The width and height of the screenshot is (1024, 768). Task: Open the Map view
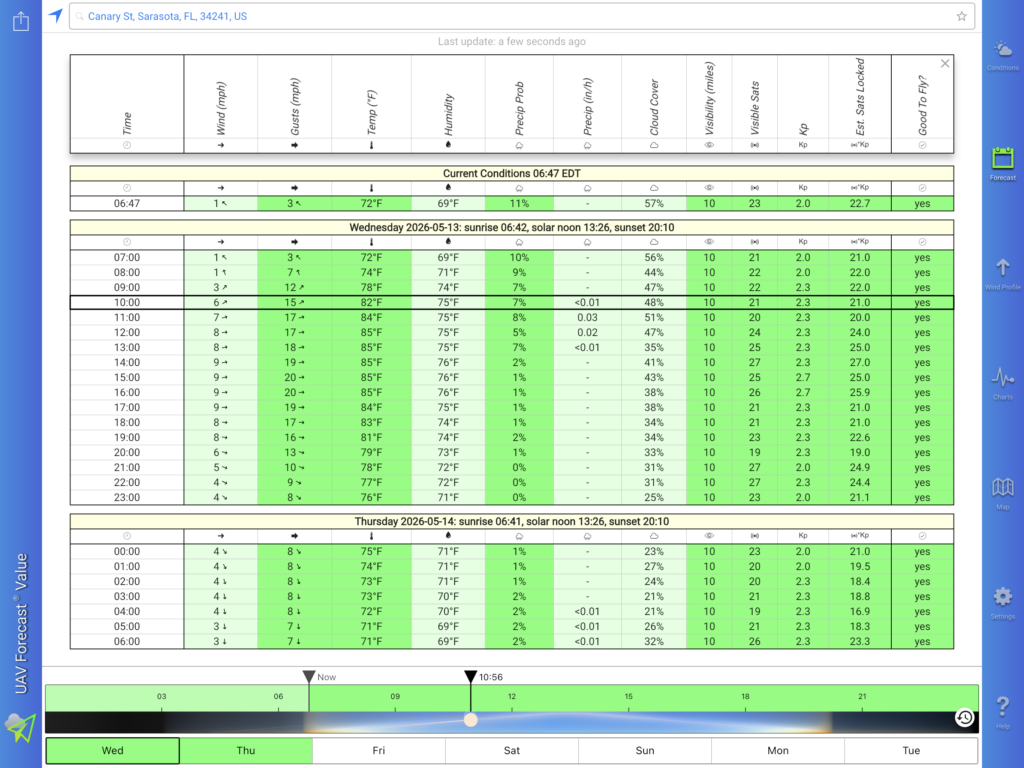pyautogui.click(x=1002, y=493)
